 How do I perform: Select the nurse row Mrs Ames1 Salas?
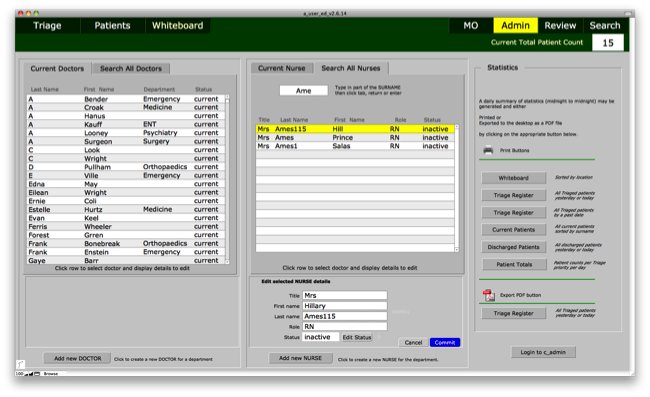click(x=355, y=146)
